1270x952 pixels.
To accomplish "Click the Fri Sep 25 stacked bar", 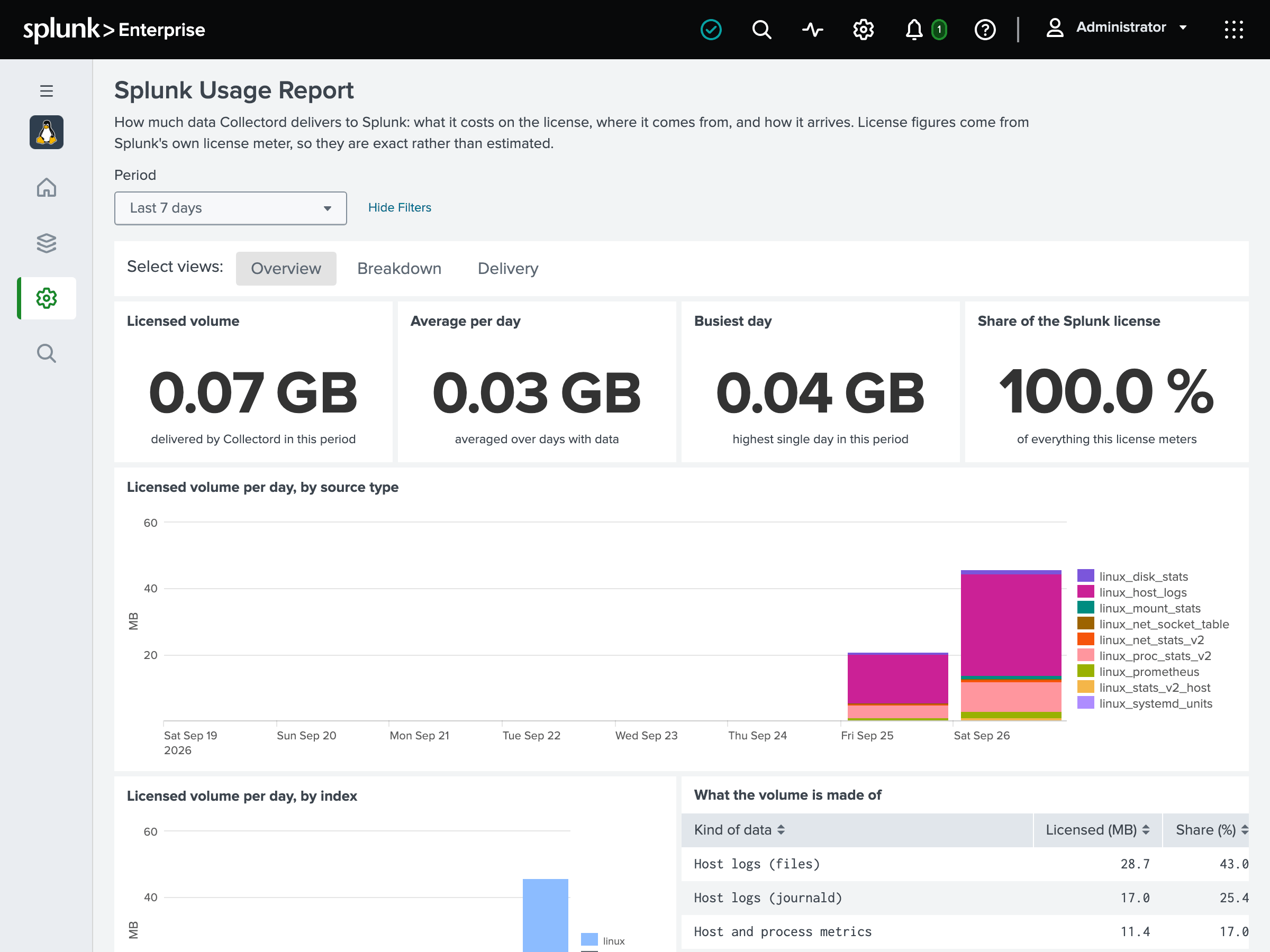I will [x=897, y=686].
